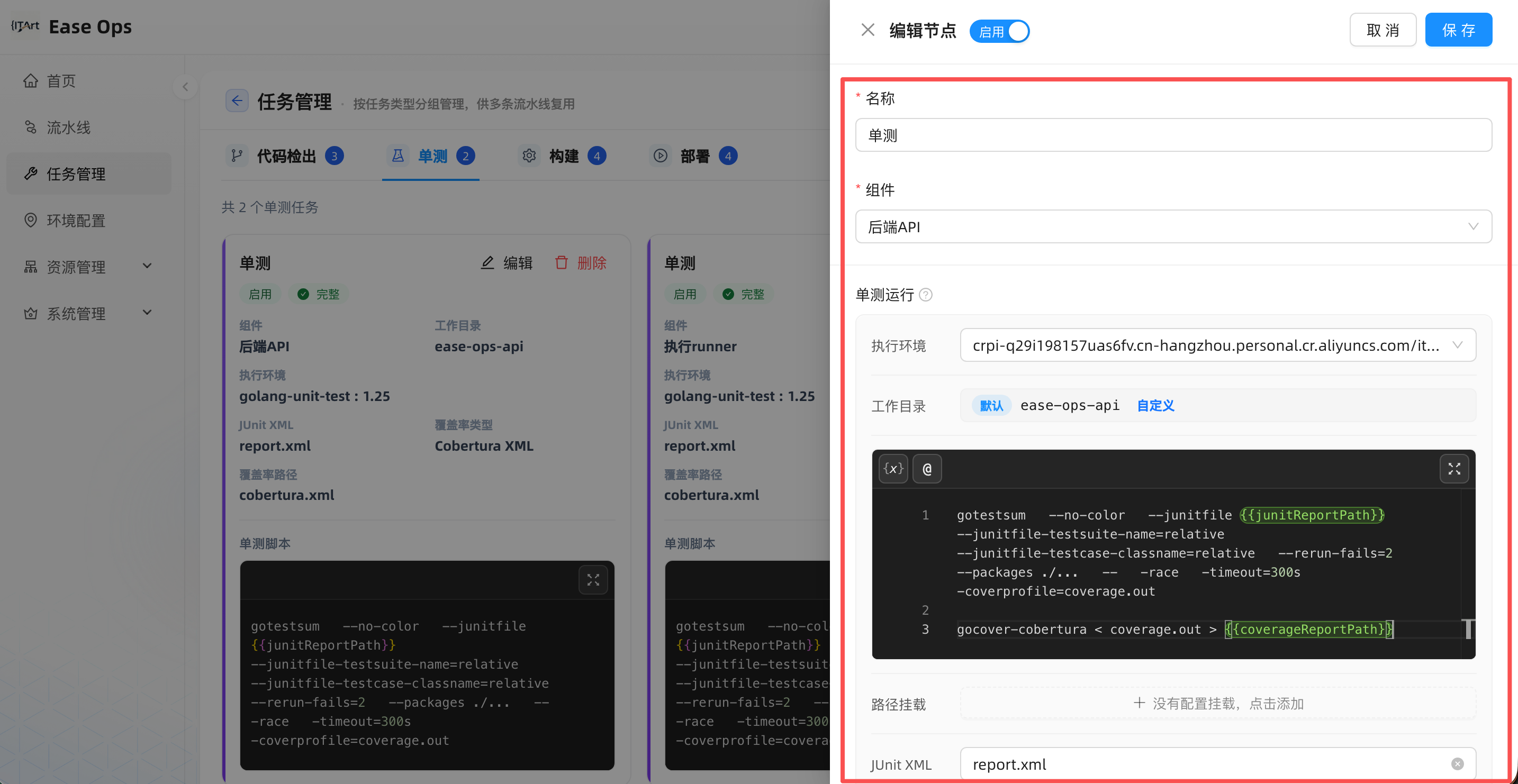Expand the 资源管理 submenu
The image size is (1518, 784).
coord(88,267)
